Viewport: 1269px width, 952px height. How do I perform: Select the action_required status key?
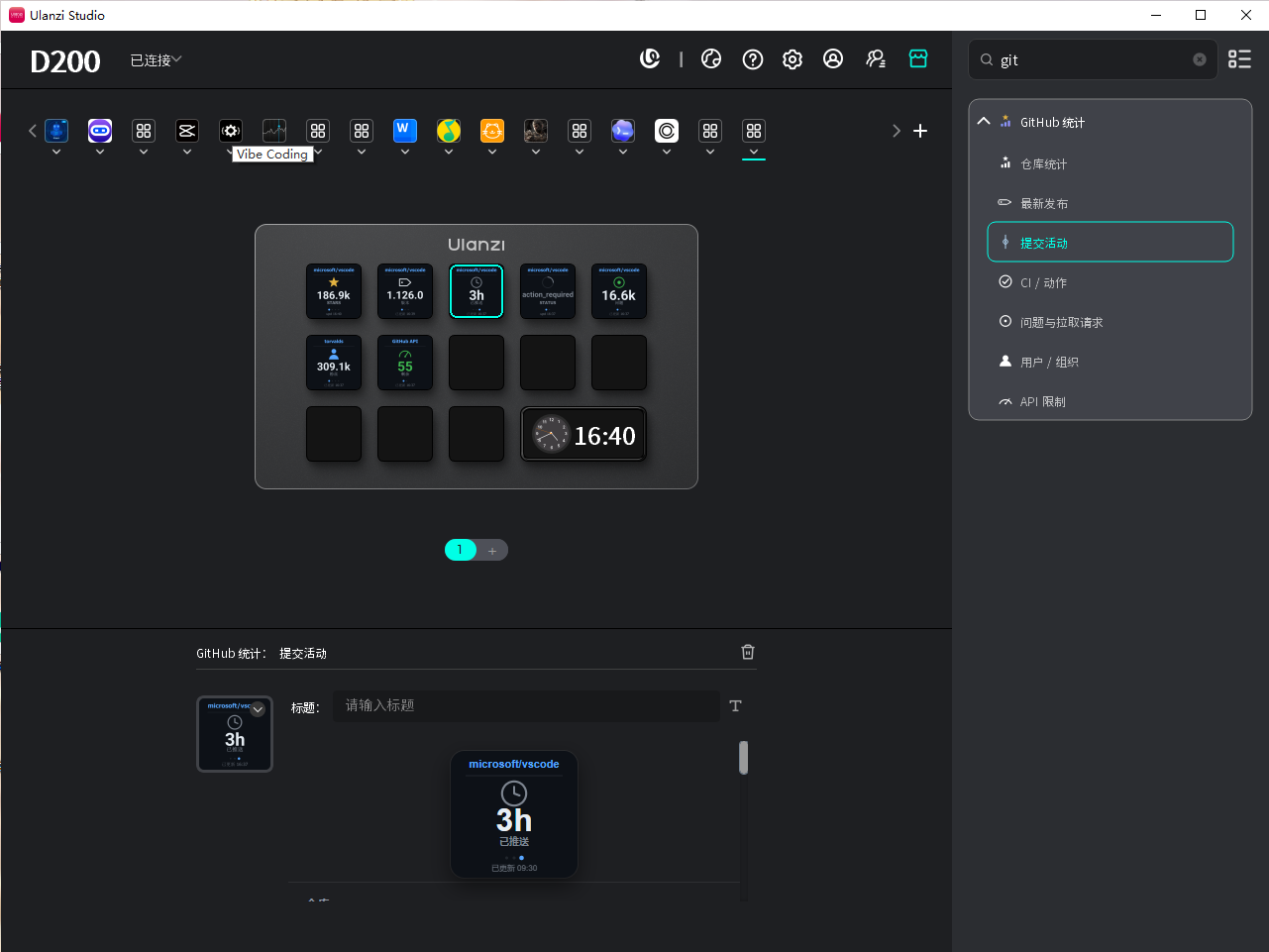pyautogui.click(x=548, y=291)
